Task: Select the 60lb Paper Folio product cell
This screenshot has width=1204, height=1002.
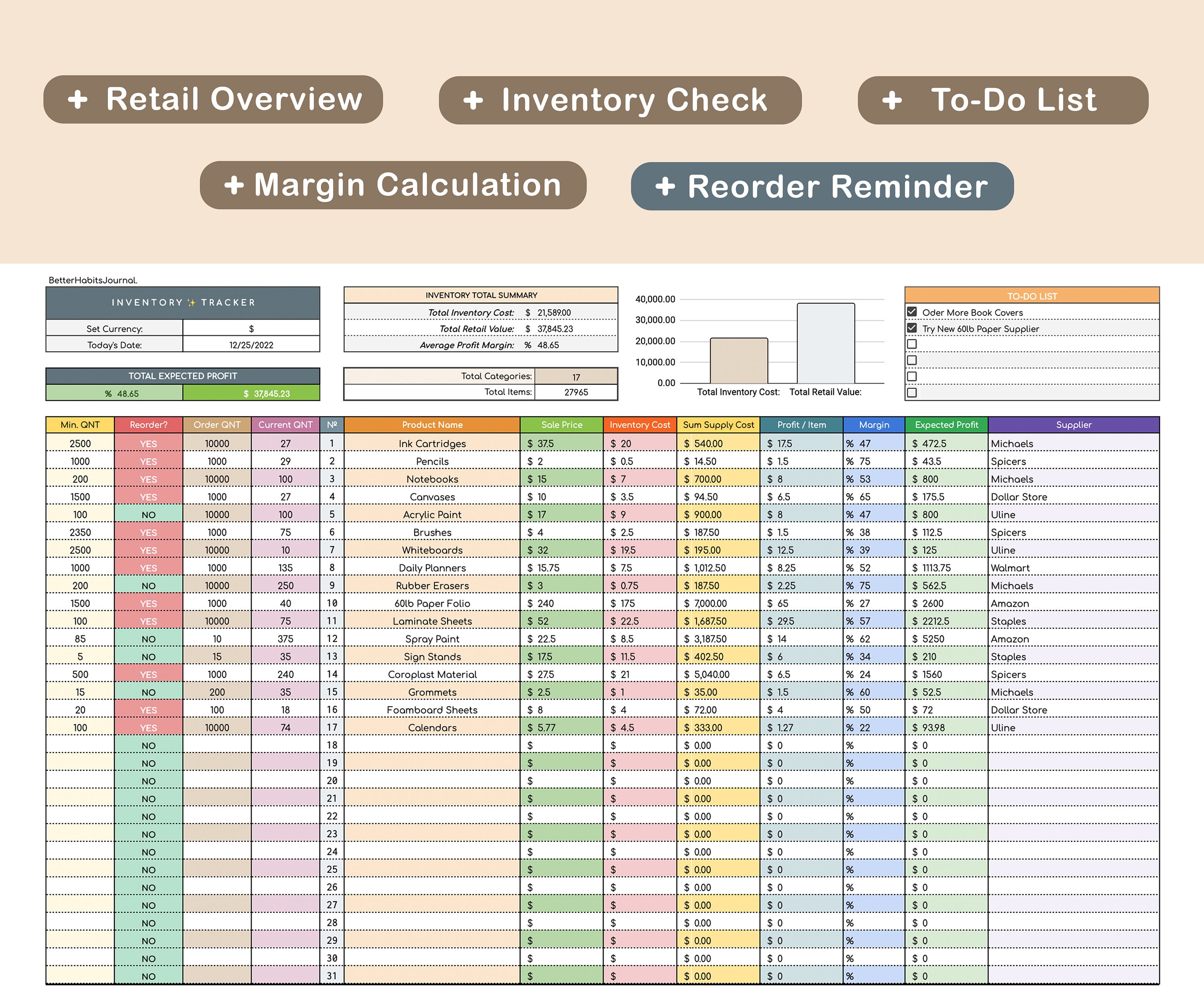Action: 432,603
